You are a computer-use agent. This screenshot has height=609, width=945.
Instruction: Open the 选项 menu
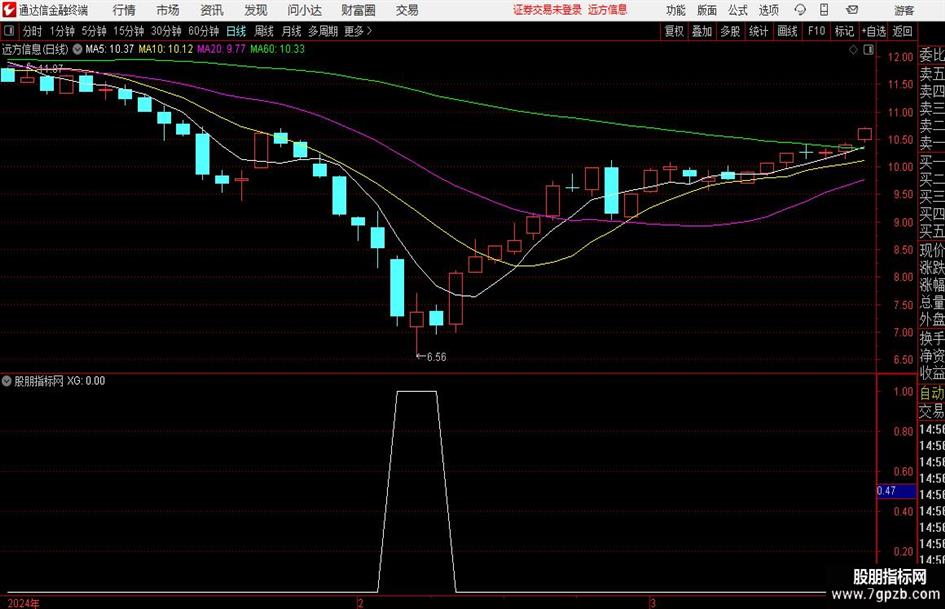(769, 10)
